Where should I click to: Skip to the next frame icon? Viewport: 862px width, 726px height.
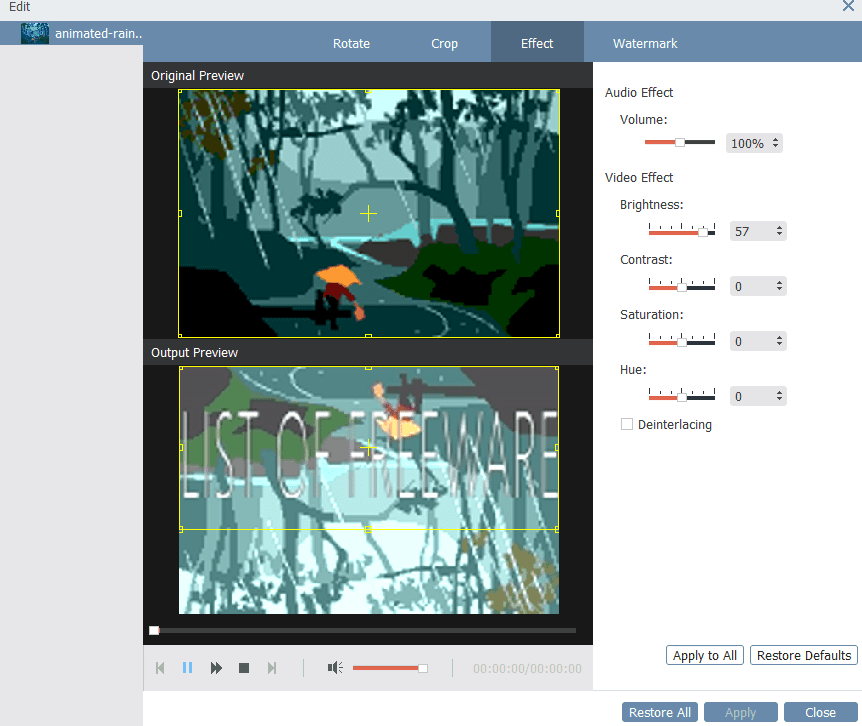click(272, 668)
